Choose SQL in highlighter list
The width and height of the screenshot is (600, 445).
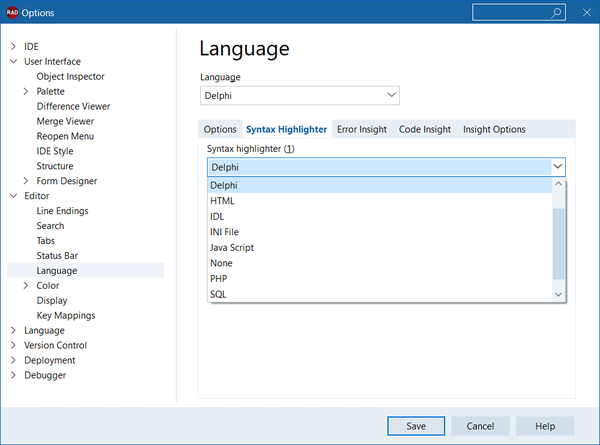click(380, 294)
